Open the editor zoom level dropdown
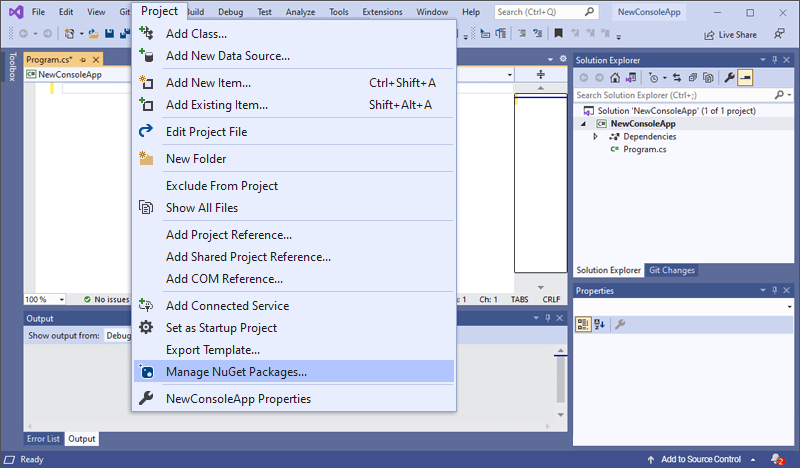Screen dimensions: 800x468 point(62,299)
